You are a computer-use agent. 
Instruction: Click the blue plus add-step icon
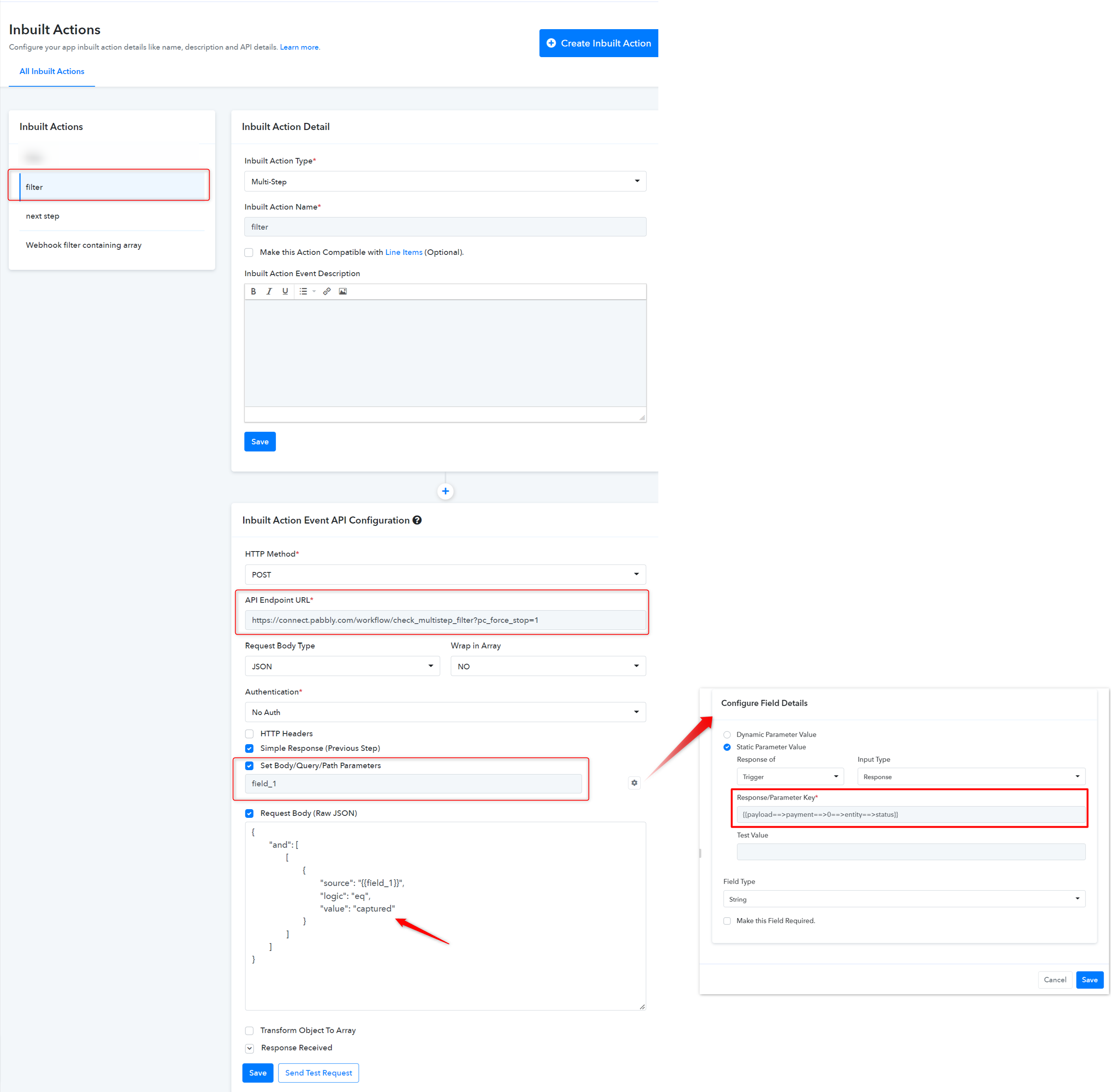445,491
